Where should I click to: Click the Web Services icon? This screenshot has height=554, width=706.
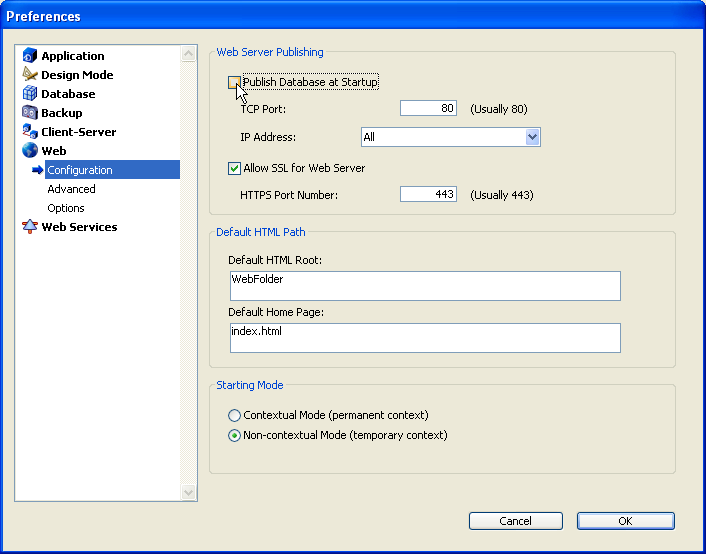tap(30, 227)
